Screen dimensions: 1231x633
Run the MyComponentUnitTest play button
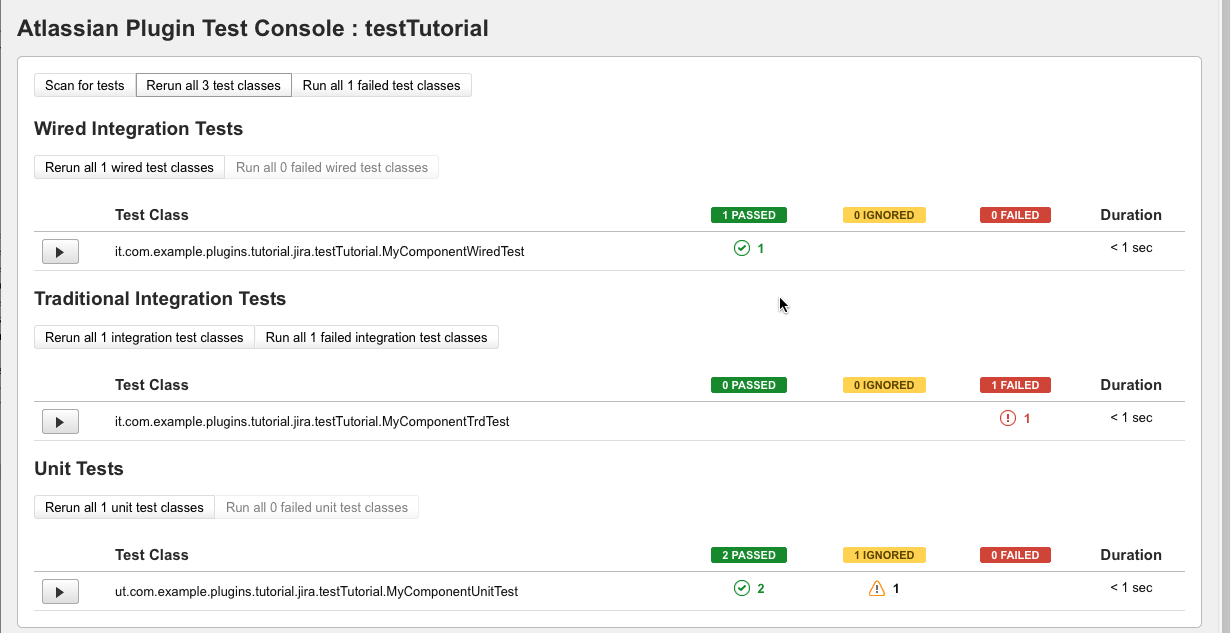pos(60,591)
